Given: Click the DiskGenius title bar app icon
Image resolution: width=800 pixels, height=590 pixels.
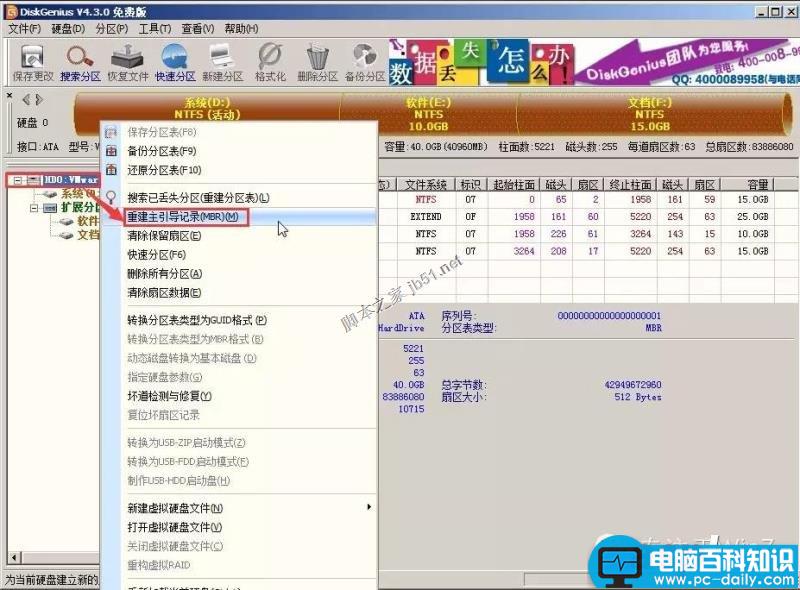Looking at the screenshot, I should [x=11, y=11].
